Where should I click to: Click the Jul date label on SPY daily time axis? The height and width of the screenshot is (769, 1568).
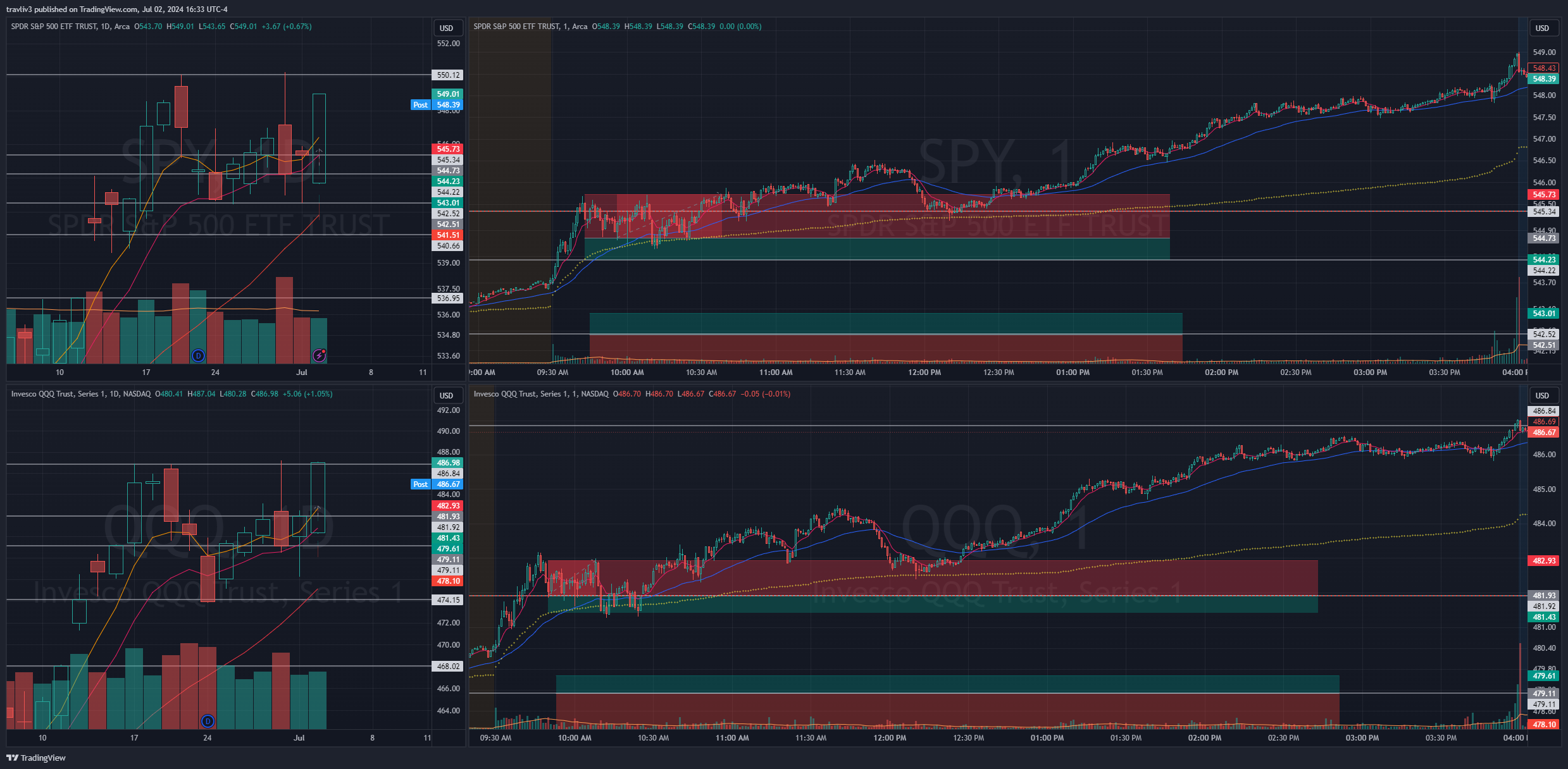[x=302, y=372]
